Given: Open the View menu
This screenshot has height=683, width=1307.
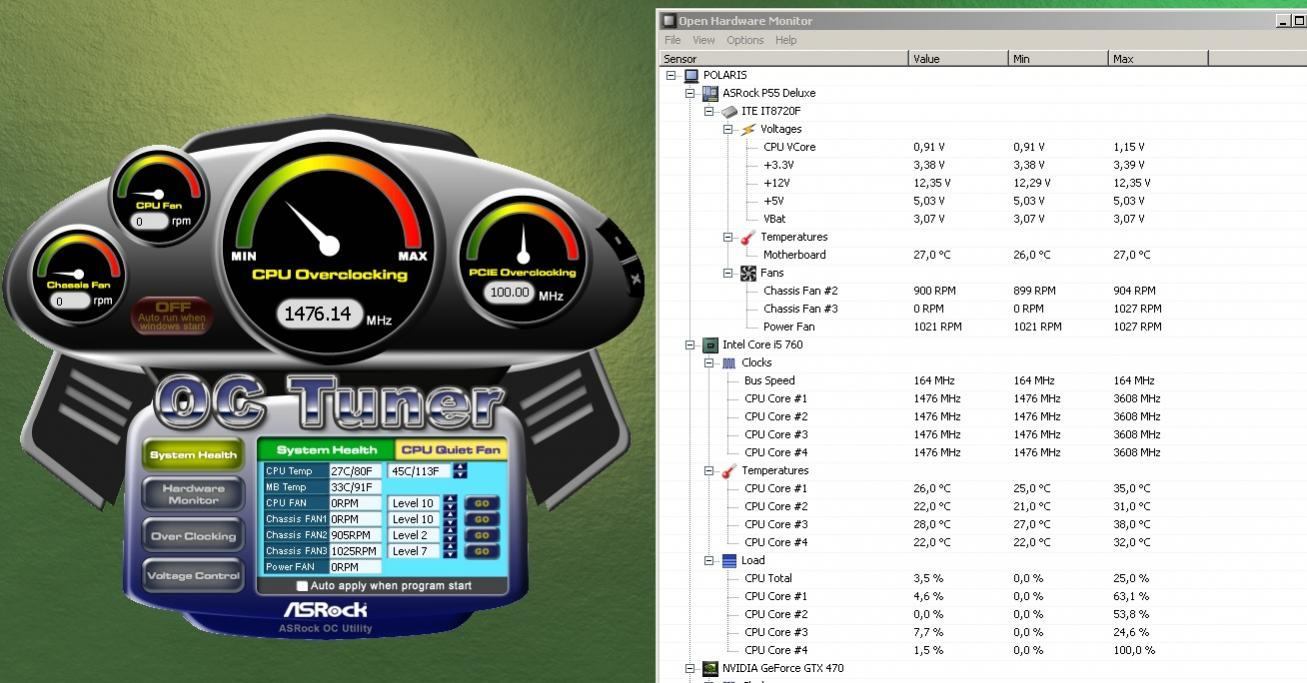Looking at the screenshot, I should point(704,40).
